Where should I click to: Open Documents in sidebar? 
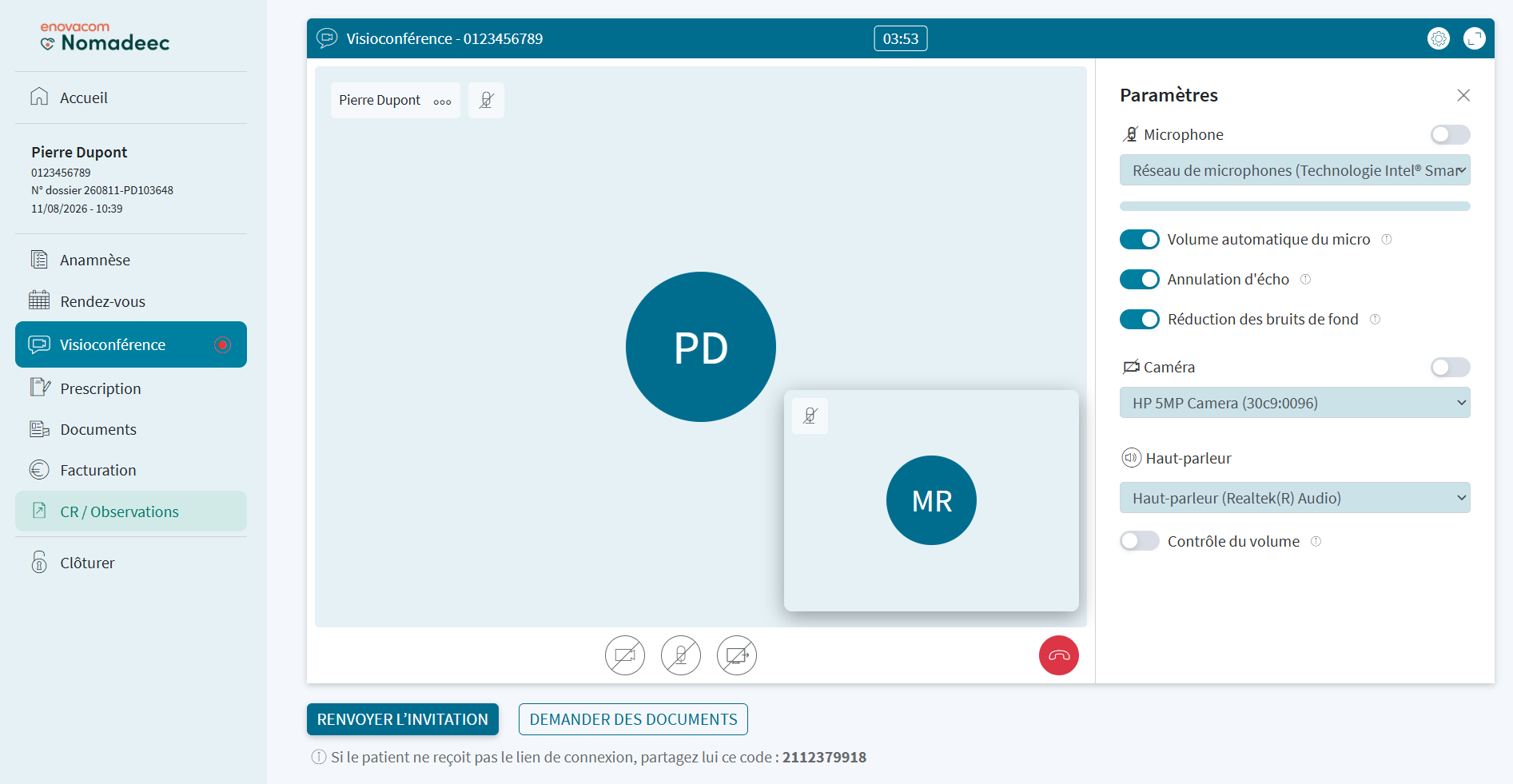click(x=131, y=429)
